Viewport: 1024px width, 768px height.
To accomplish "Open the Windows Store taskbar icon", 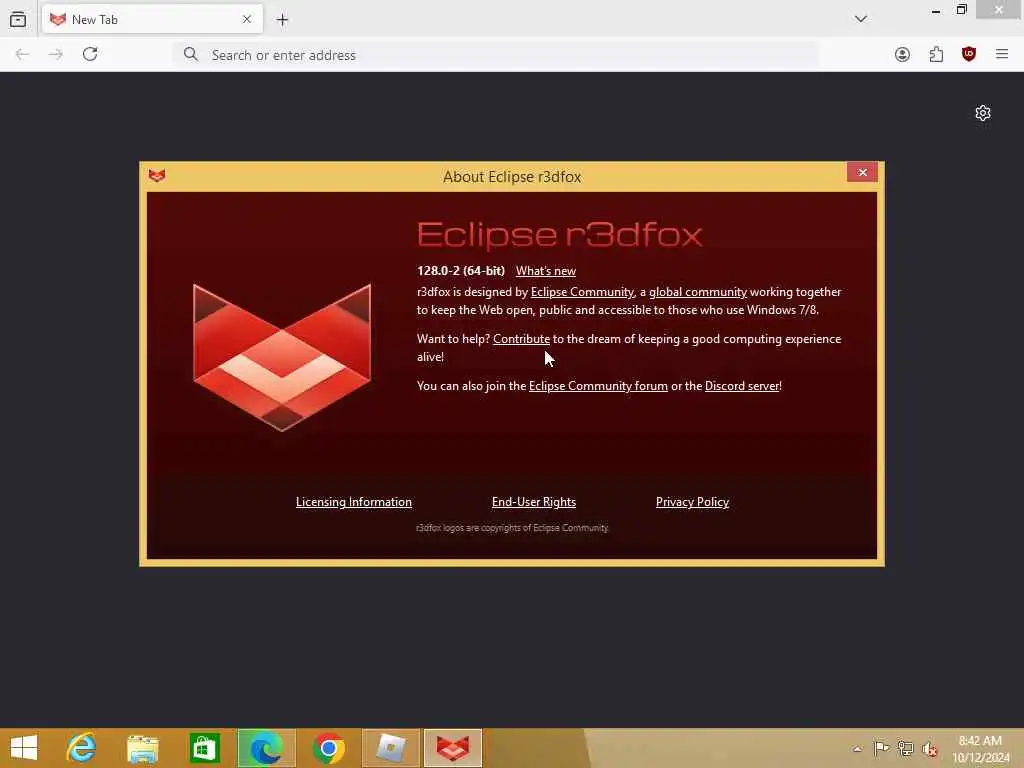I will click(204, 748).
